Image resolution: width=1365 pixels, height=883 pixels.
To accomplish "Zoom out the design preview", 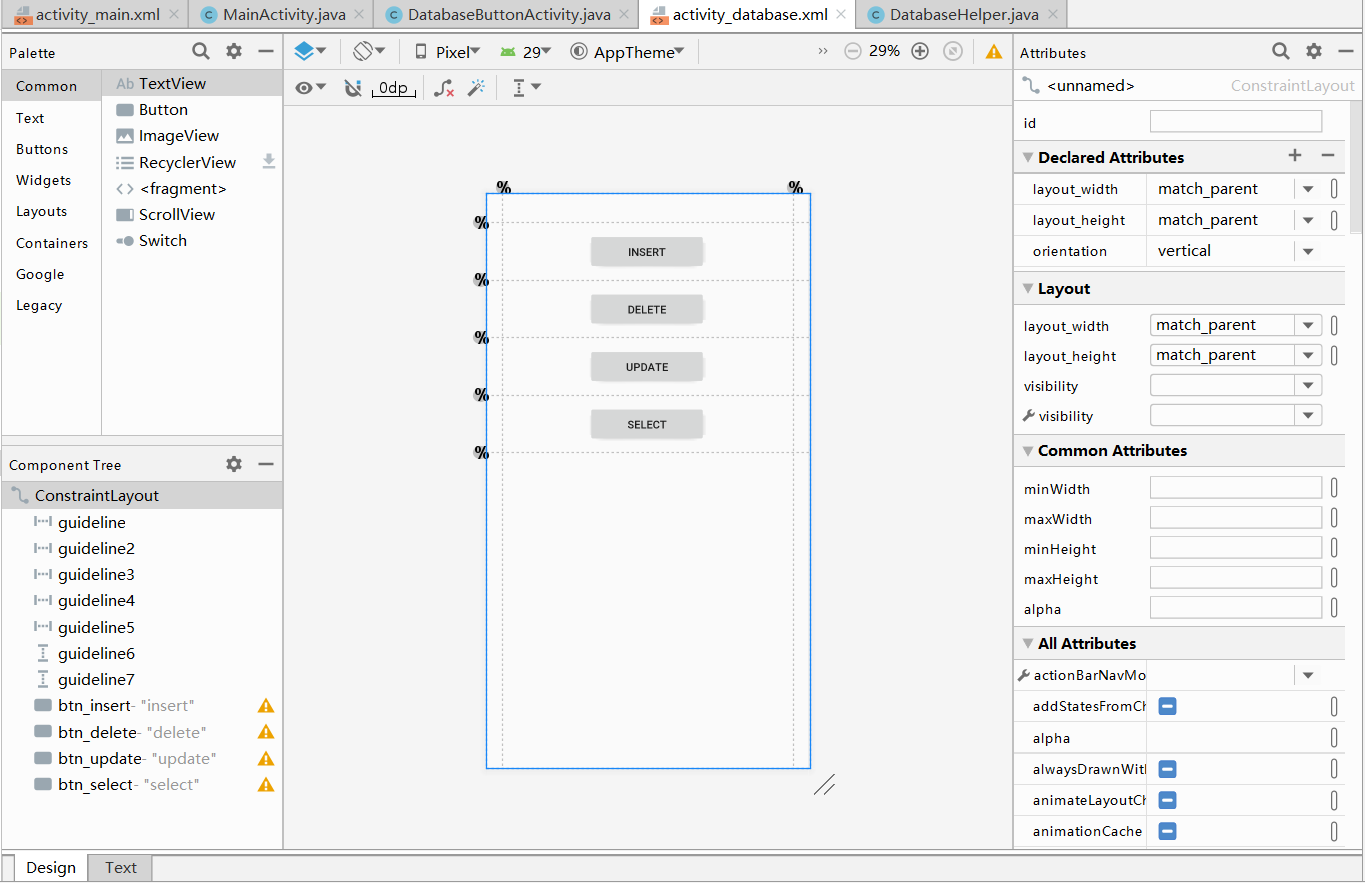I will coord(853,52).
